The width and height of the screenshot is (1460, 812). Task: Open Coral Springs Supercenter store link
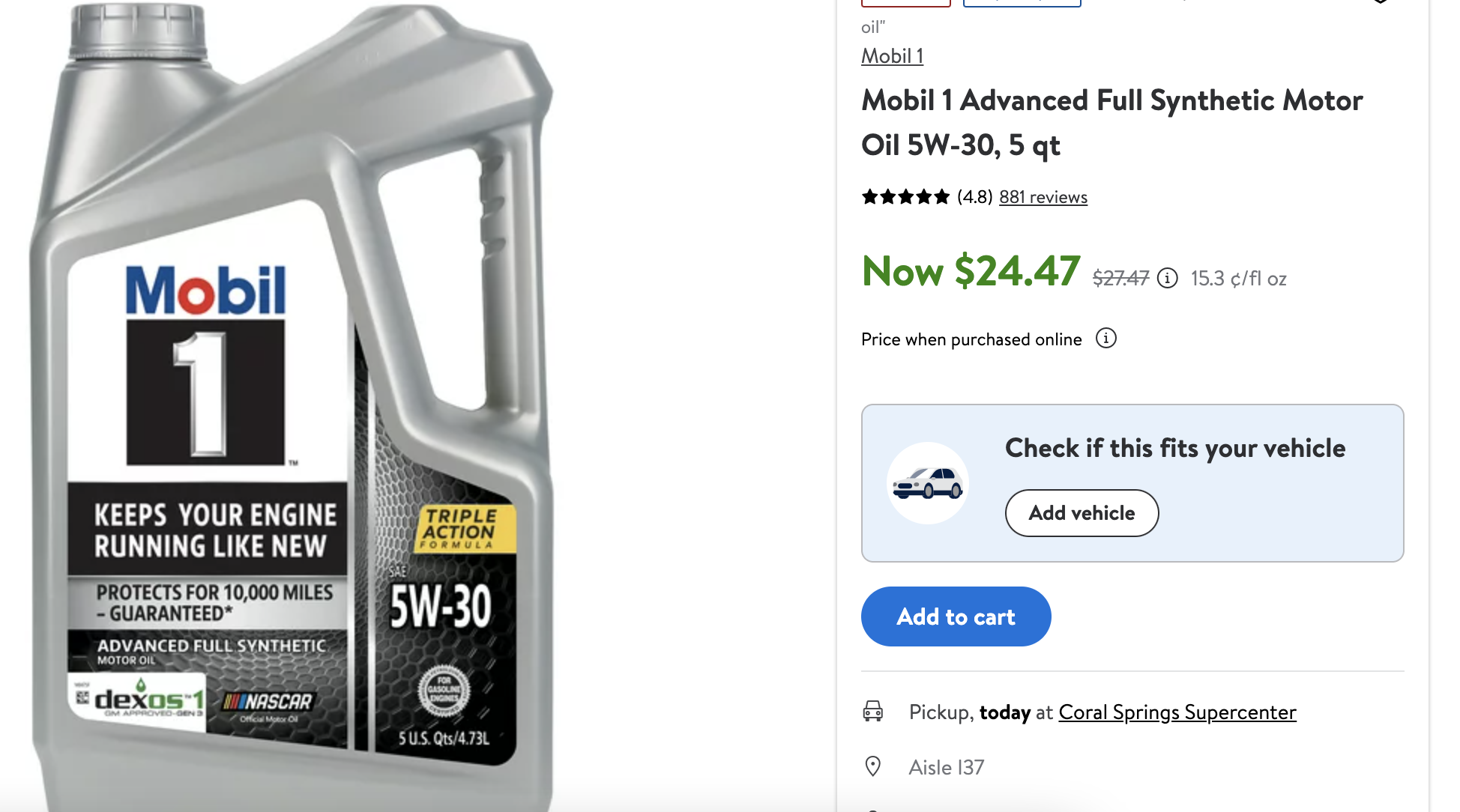click(x=1177, y=712)
